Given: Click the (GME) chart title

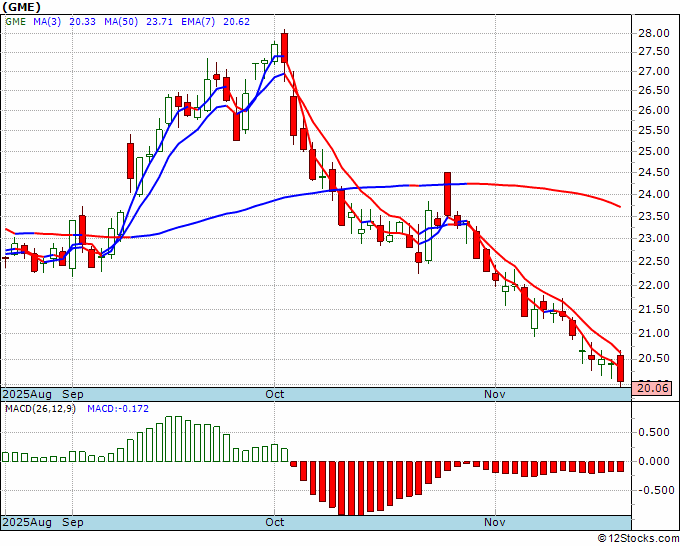Looking at the screenshot, I should coord(21,7).
